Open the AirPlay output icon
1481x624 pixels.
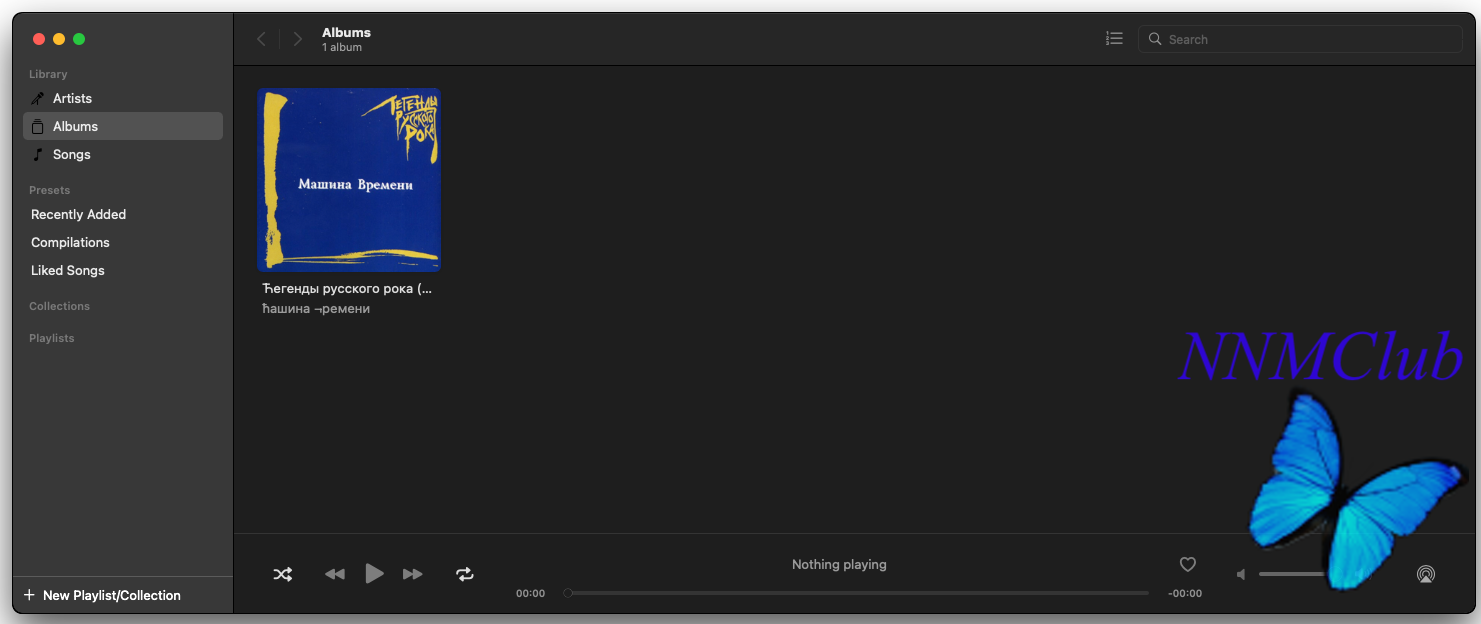[x=1426, y=574]
